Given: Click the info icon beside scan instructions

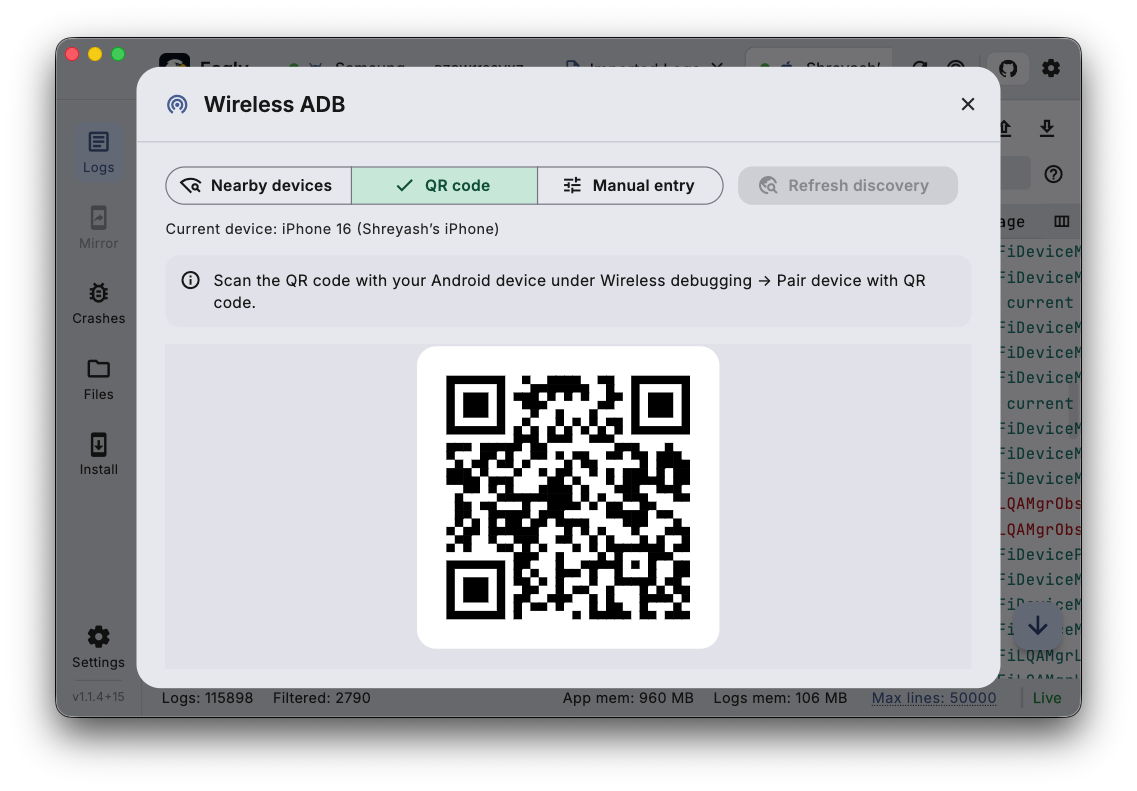Looking at the screenshot, I should point(190,280).
